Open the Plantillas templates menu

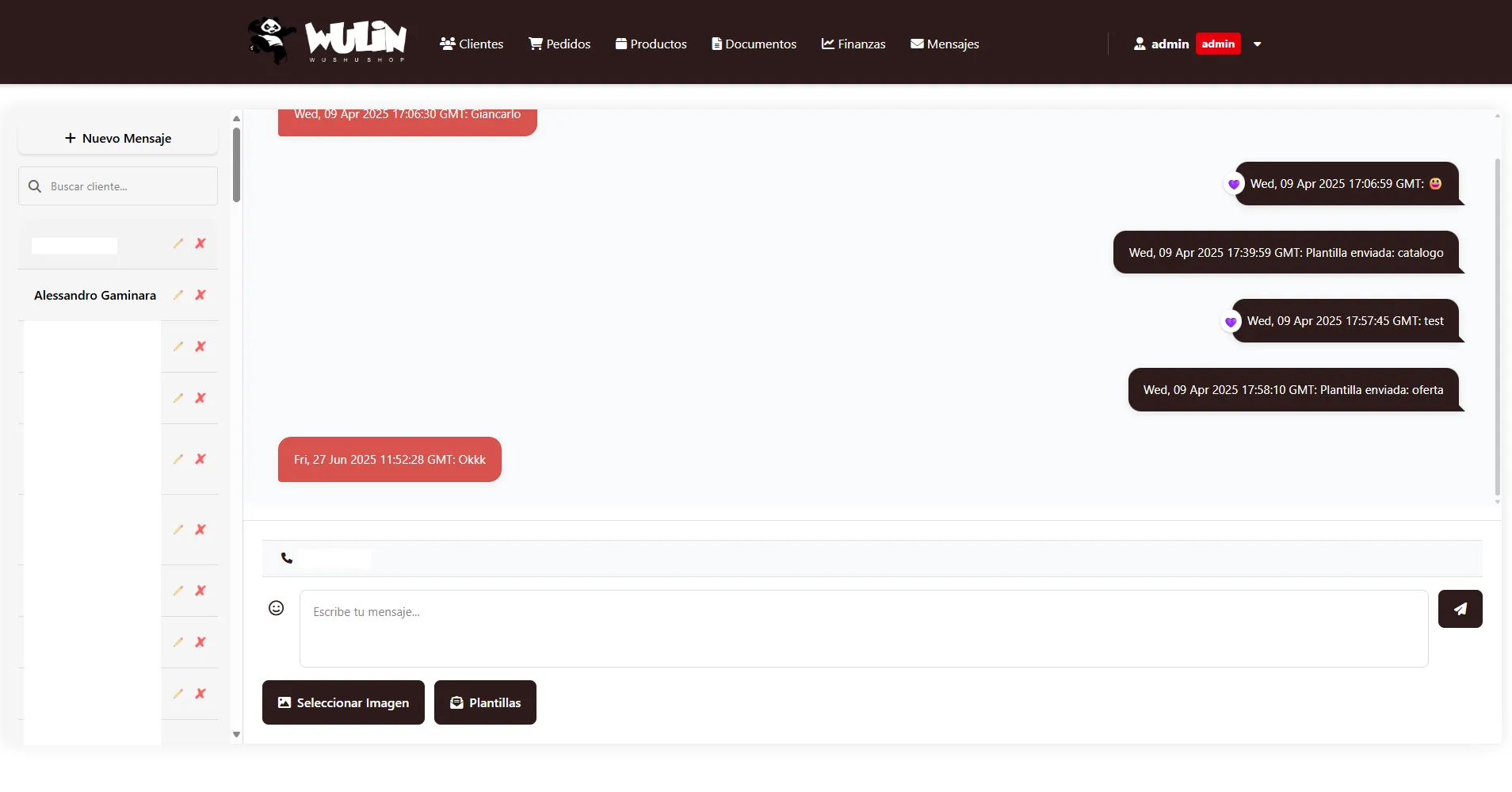click(x=485, y=702)
